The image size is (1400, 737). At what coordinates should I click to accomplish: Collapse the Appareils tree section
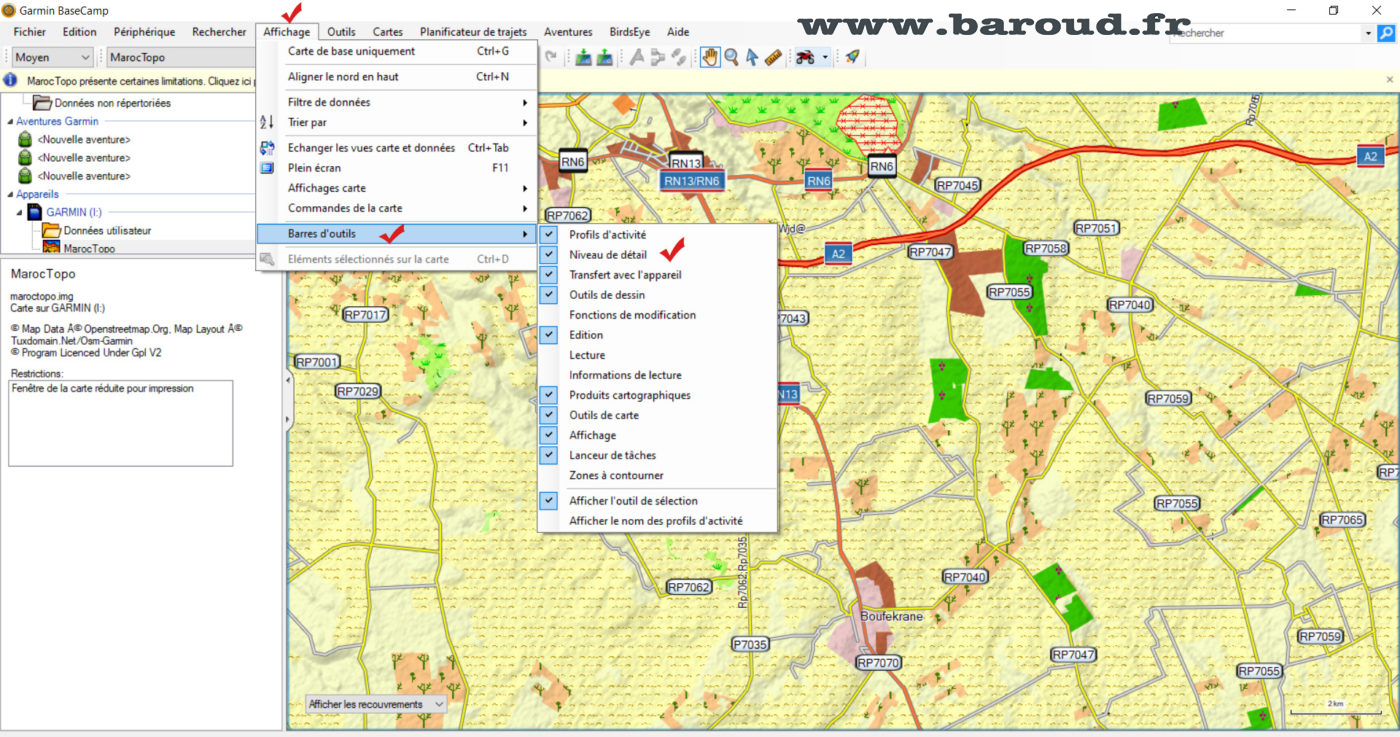point(8,195)
